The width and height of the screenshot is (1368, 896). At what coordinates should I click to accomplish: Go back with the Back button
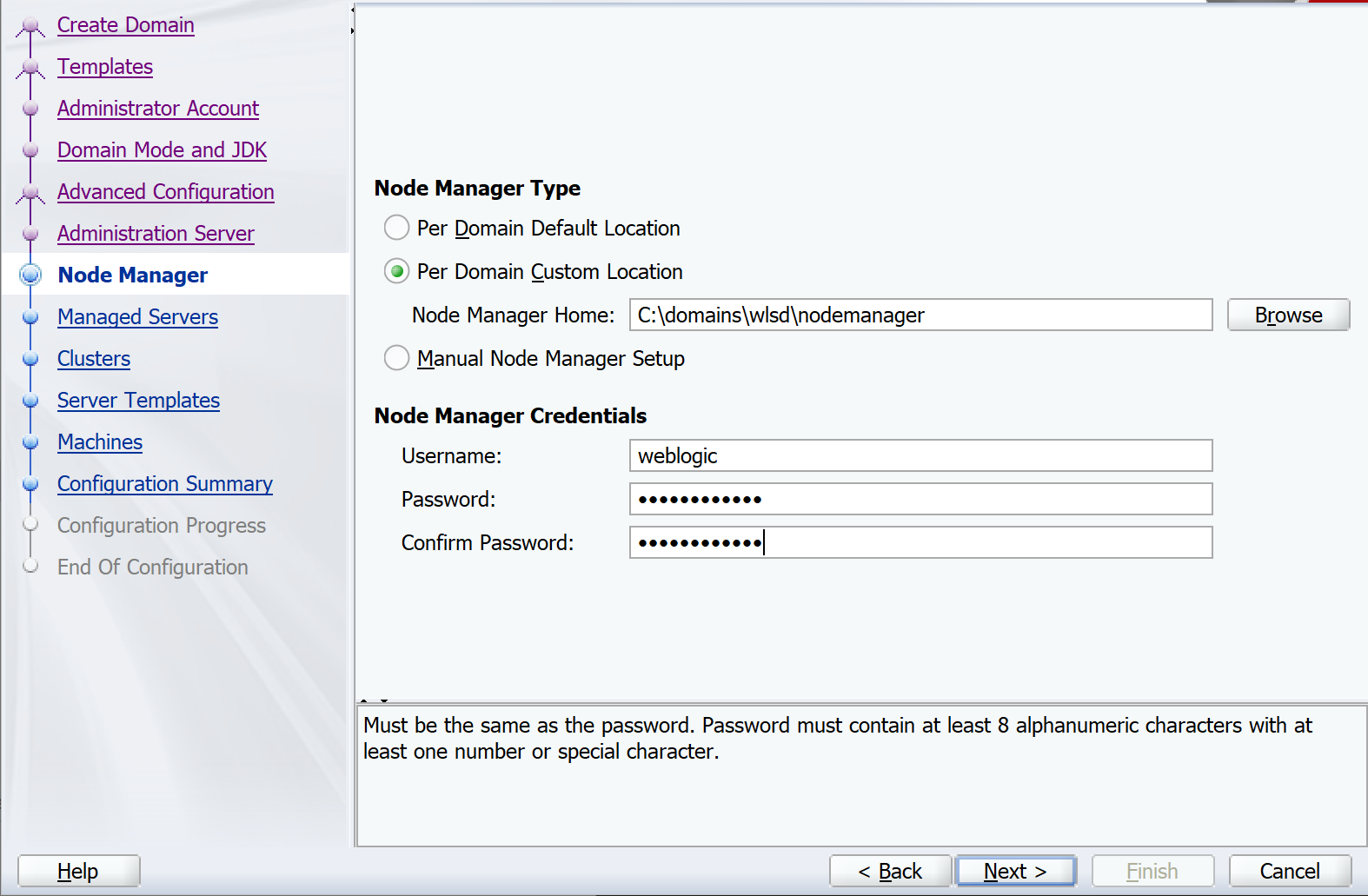[889, 871]
